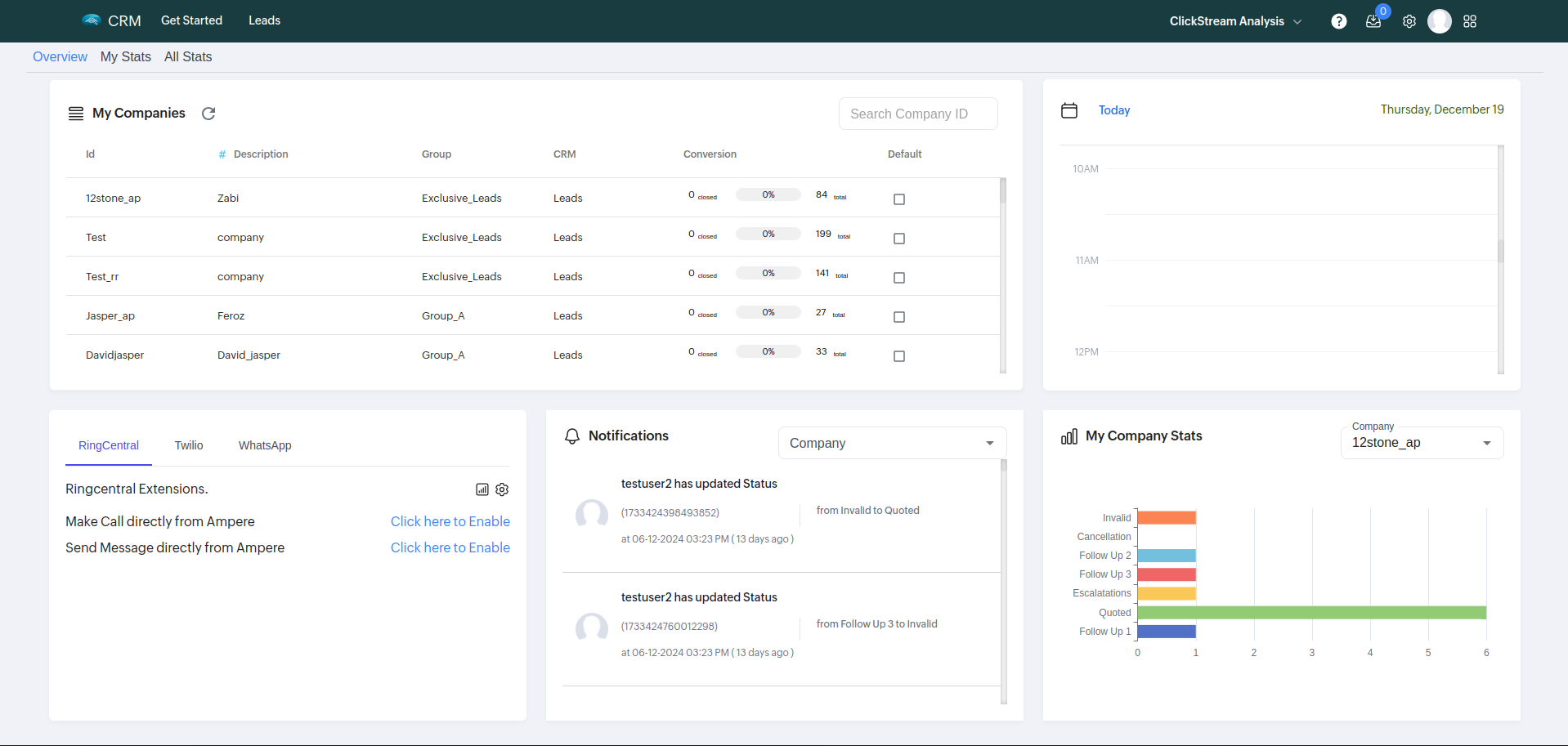Refresh the My Companies list

pyautogui.click(x=208, y=114)
